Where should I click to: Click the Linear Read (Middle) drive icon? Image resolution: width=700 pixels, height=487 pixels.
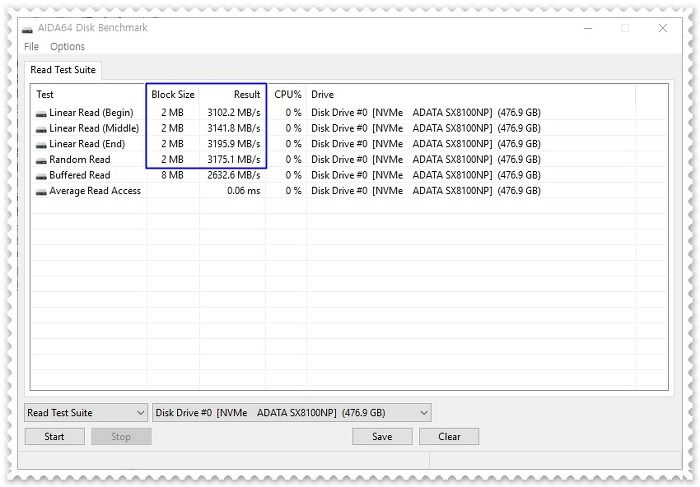(41, 129)
